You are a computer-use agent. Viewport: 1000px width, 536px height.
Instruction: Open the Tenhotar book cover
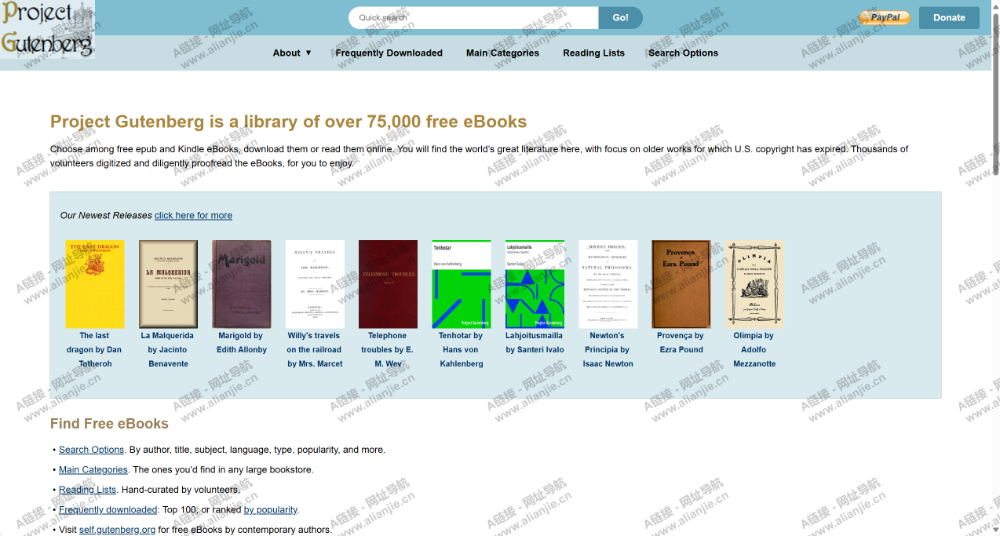[462, 284]
